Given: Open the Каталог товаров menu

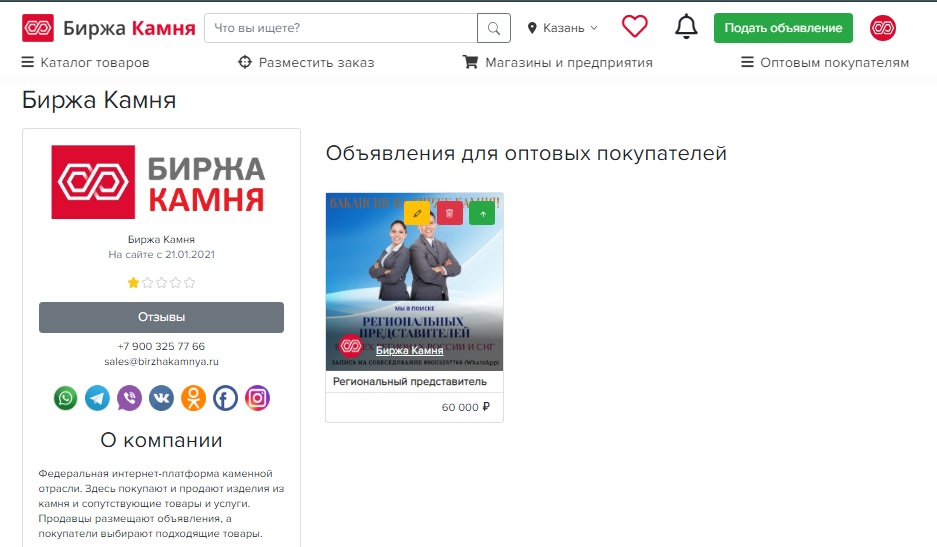Looking at the screenshot, I should [x=85, y=62].
